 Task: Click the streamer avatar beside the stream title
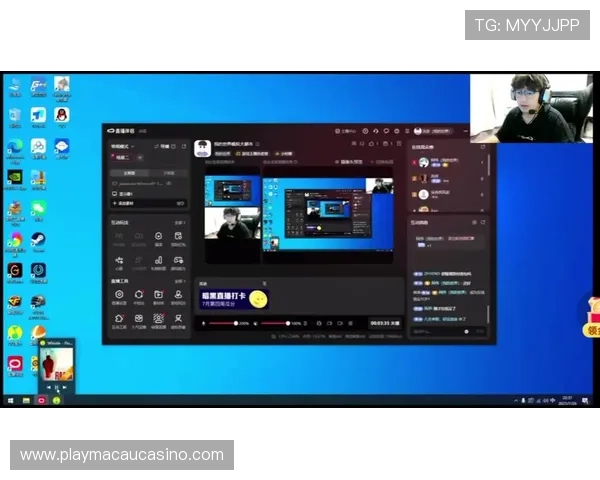point(201,146)
